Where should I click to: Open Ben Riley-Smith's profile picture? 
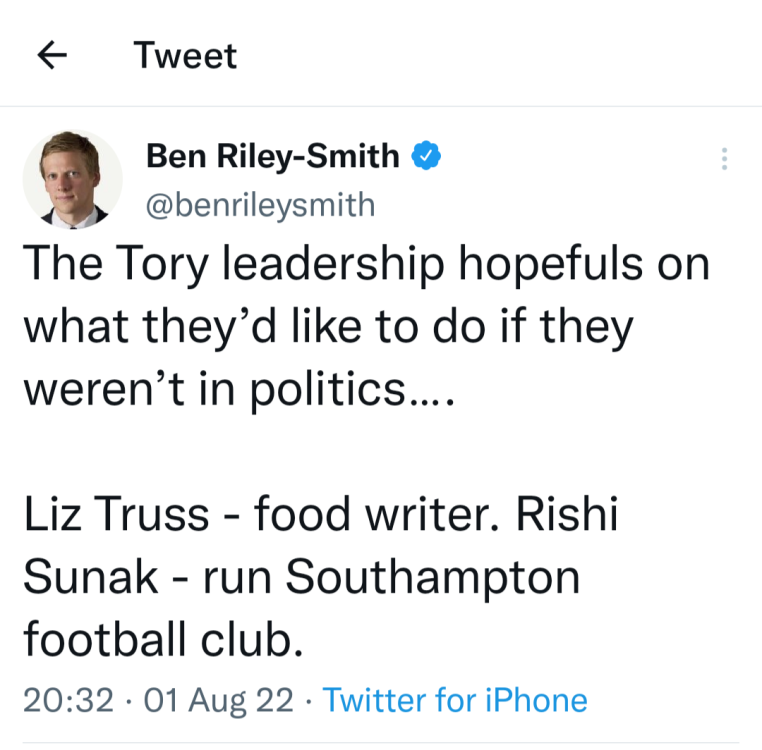coord(73,178)
